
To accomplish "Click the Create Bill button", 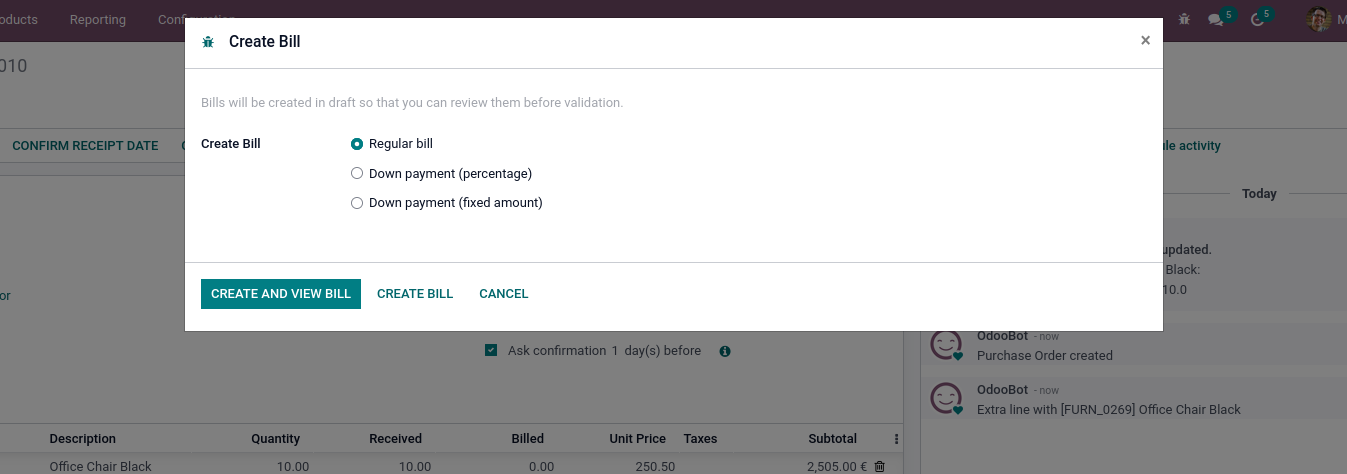I will [x=415, y=294].
